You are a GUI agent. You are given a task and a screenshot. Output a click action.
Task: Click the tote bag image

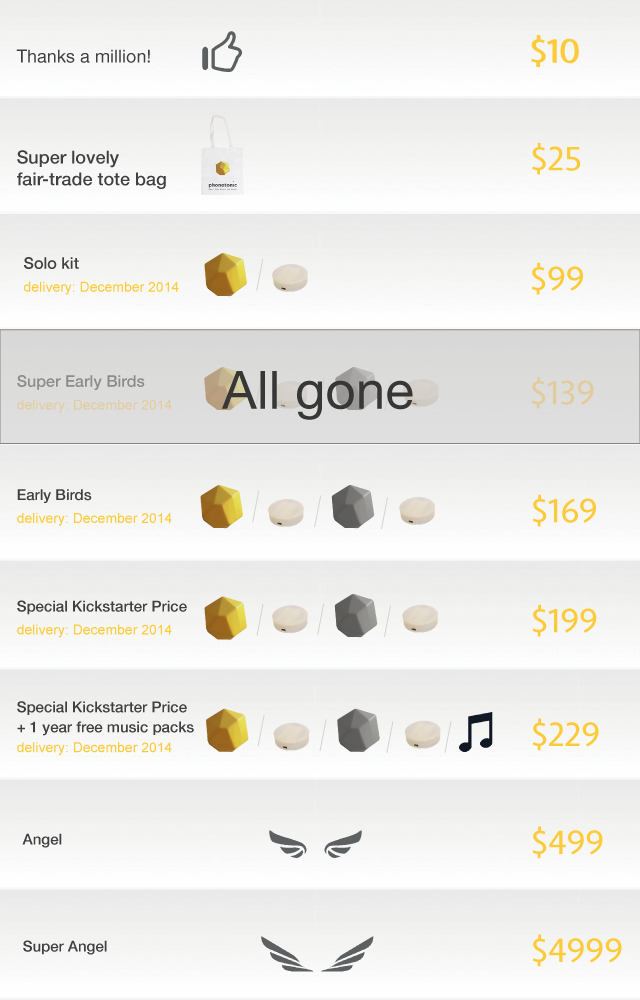tap(222, 155)
